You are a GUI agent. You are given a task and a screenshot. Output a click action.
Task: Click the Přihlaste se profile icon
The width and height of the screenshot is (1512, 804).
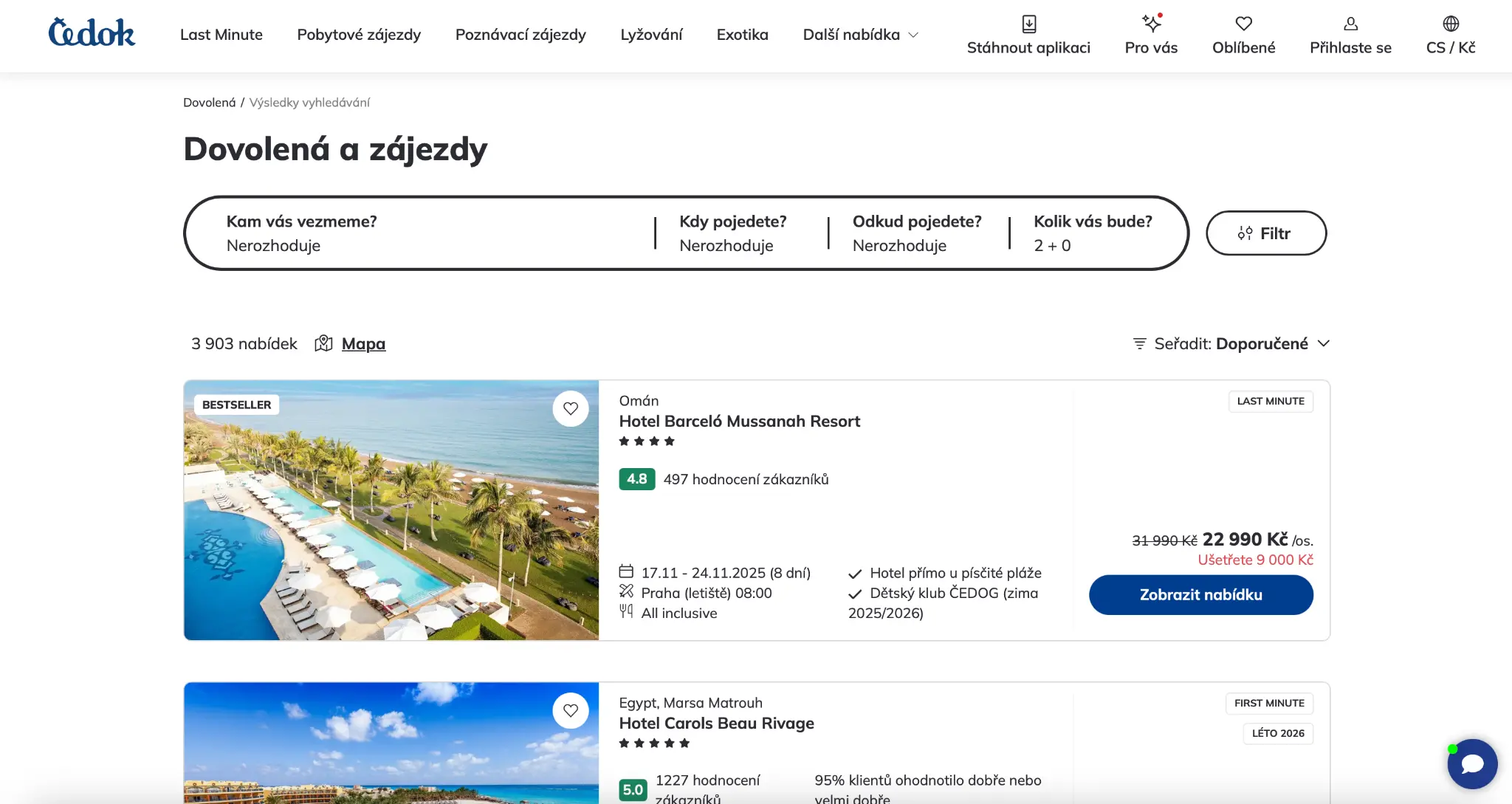1350,22
